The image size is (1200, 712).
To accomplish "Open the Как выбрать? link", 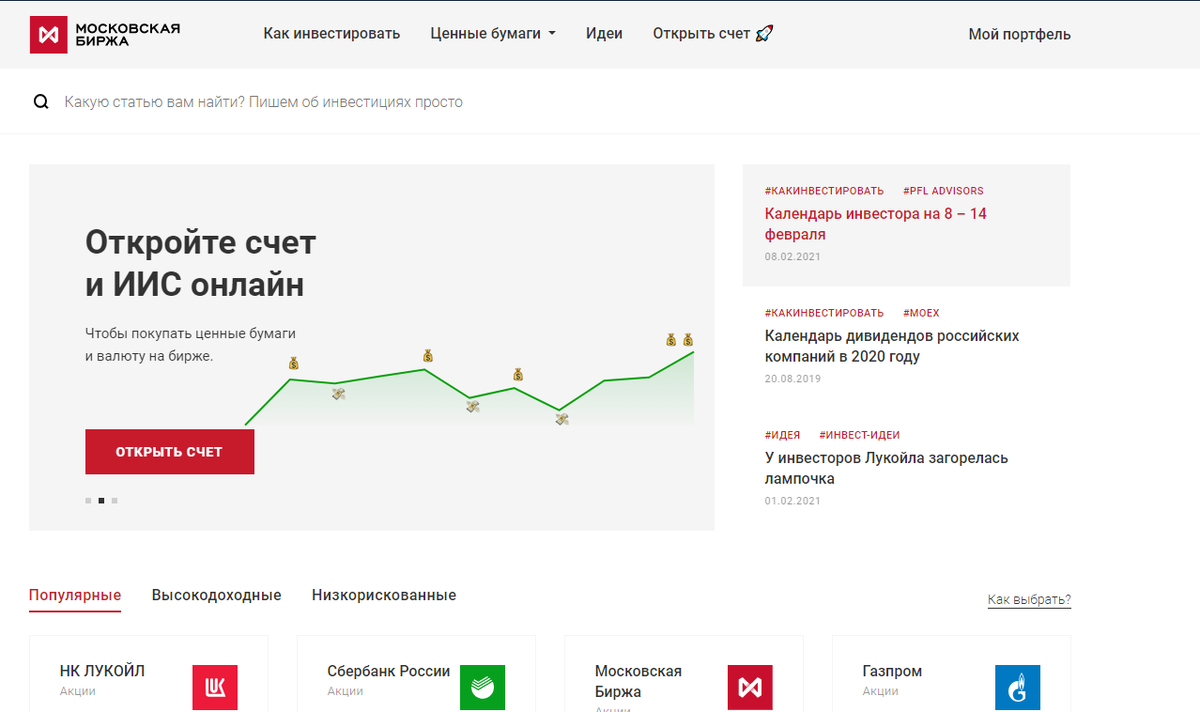I will (x=1029, y=600).
